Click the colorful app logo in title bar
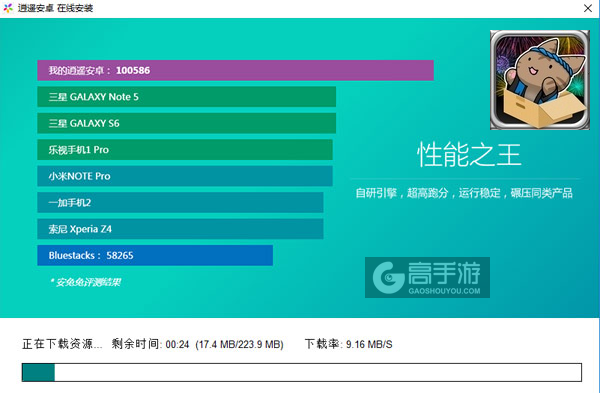This screenshot has height=393, width=600. point(8,8)
